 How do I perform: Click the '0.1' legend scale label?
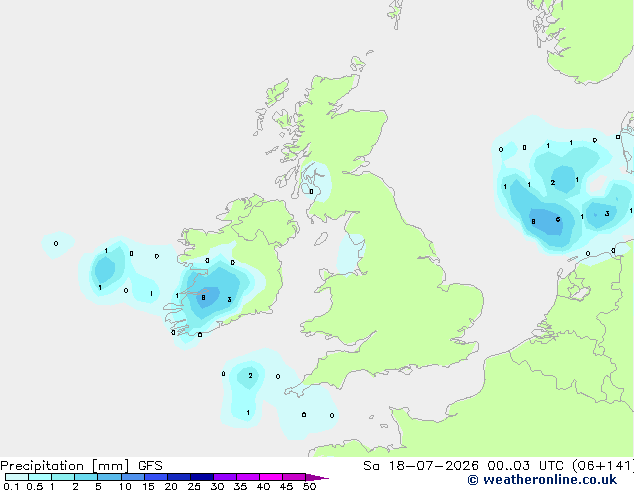11,486
